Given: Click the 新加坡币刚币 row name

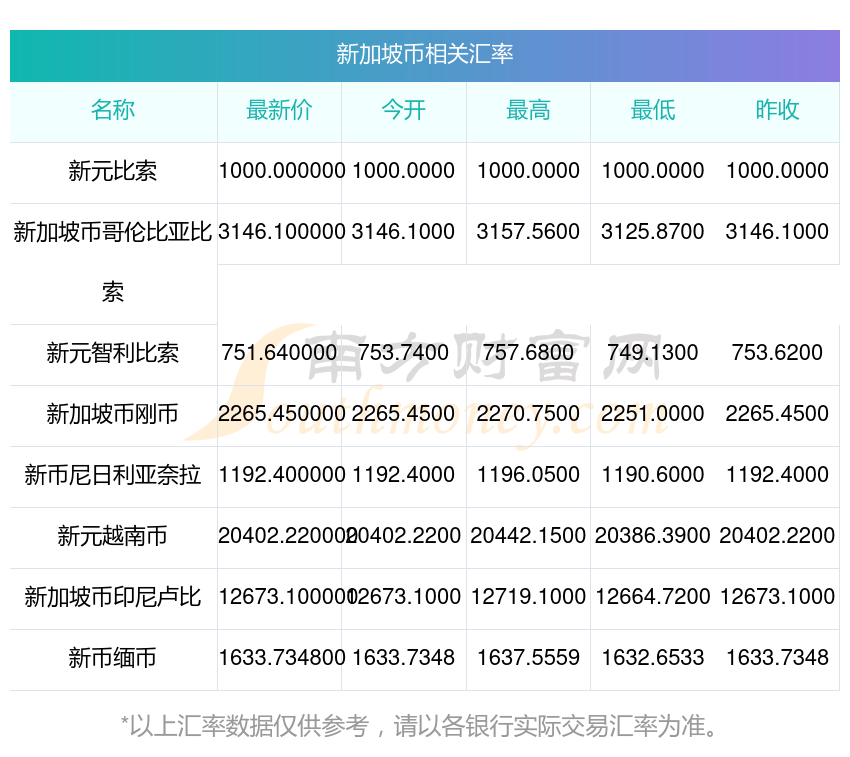Looking at the screenshot, I should [113, 414].
